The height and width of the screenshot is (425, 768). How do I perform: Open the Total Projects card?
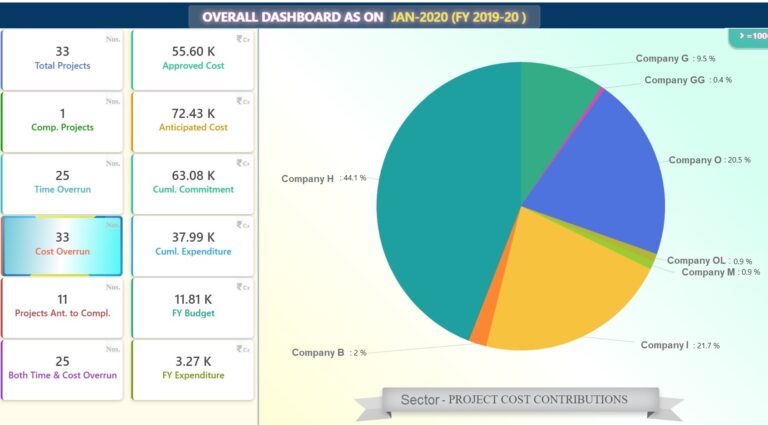tap(62, 60)
